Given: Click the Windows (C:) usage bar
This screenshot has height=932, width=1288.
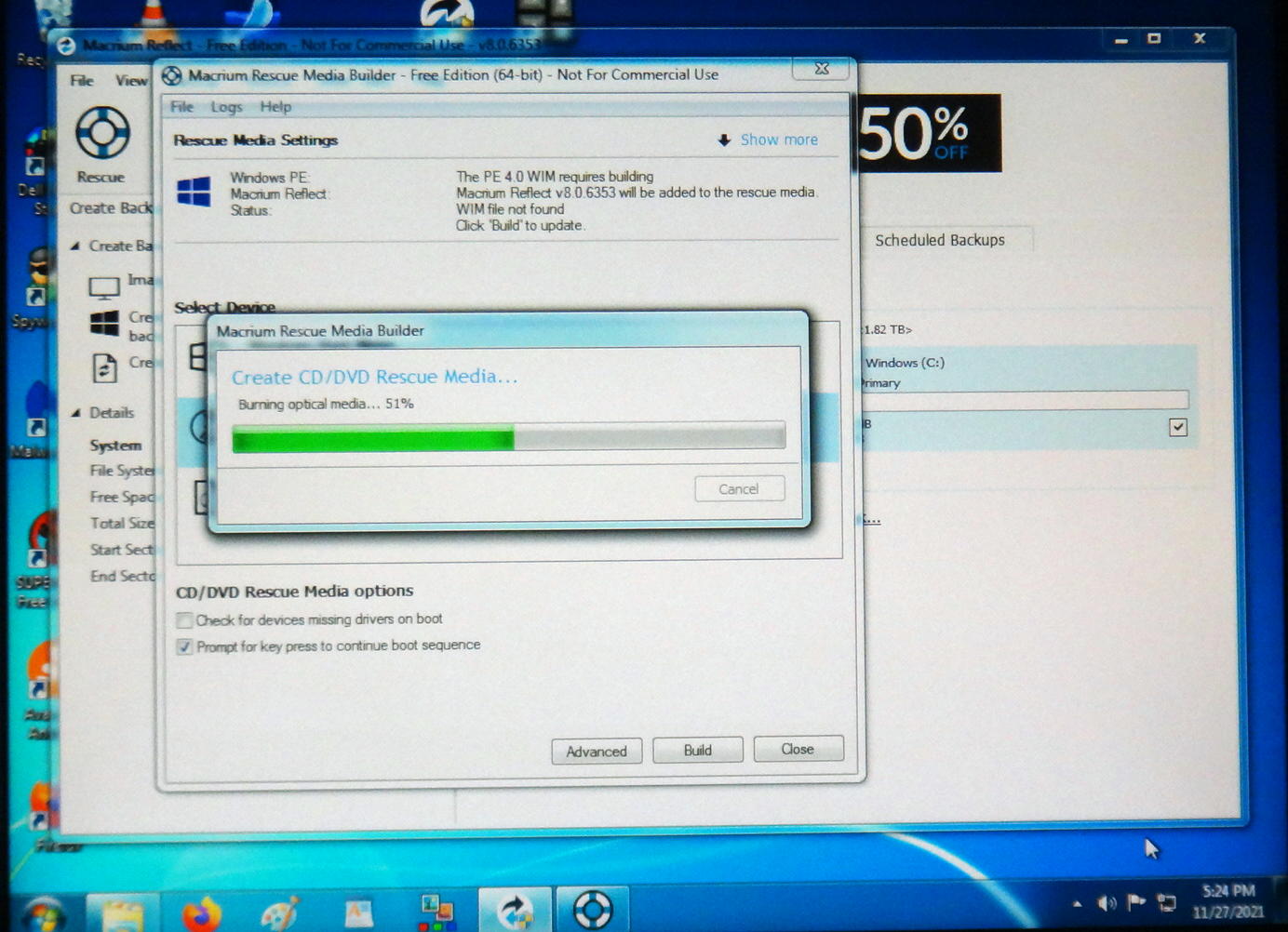Looking at the screenshot, I should click(1026, 400).
